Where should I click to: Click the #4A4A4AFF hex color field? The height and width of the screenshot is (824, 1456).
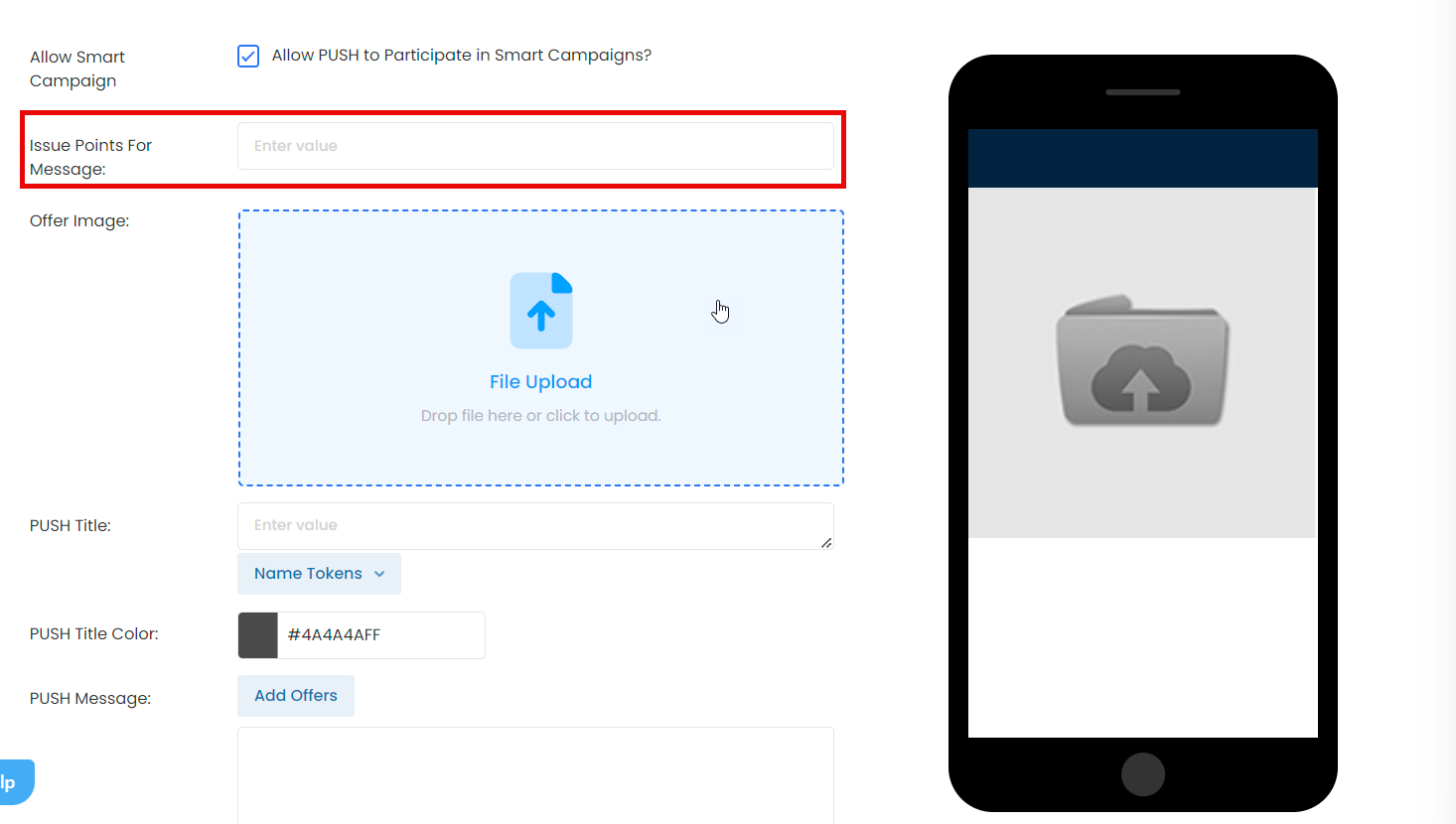pos(381,635)
